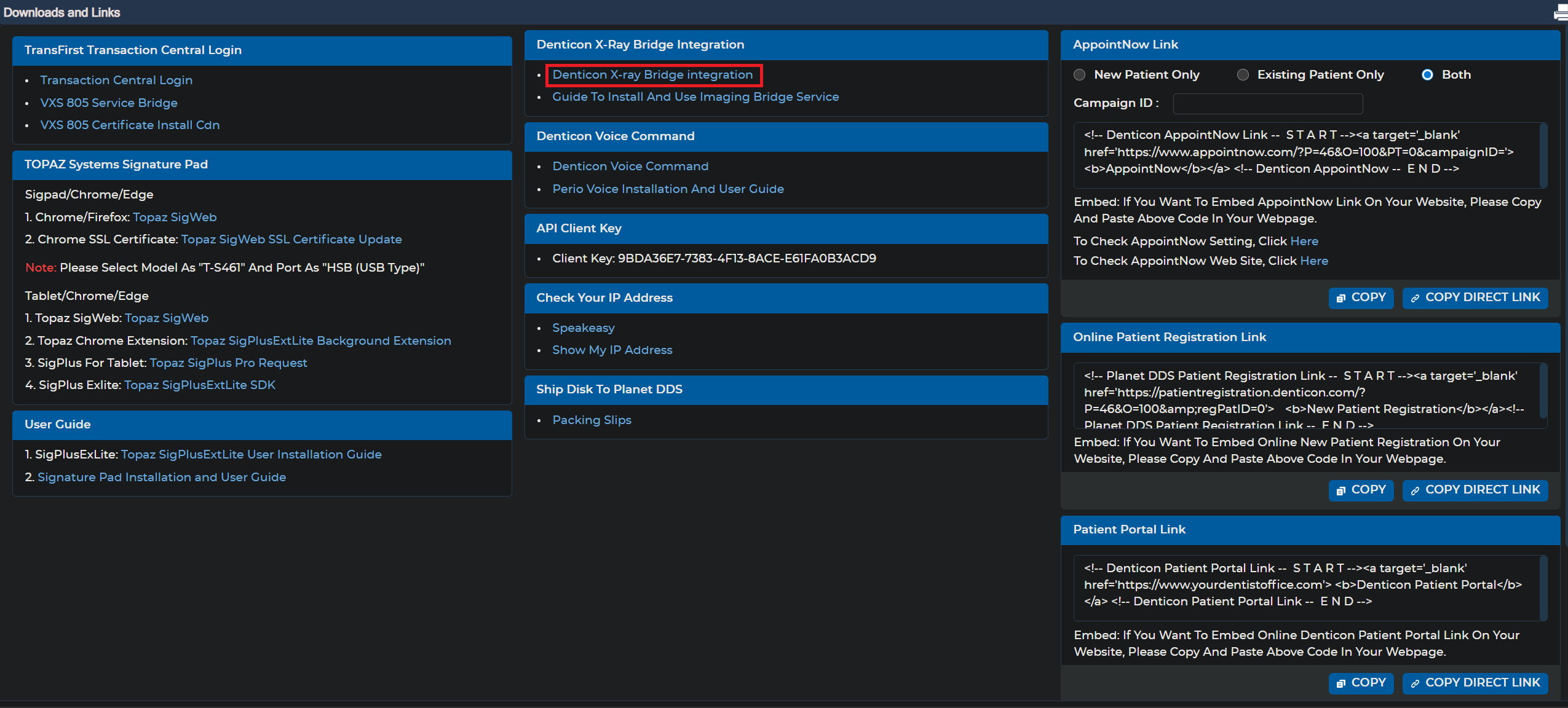Viewport: 1568px width, 708px height.
Task: Click the Sigpad/Chrome/Edge text
Action: click(89, 194)
